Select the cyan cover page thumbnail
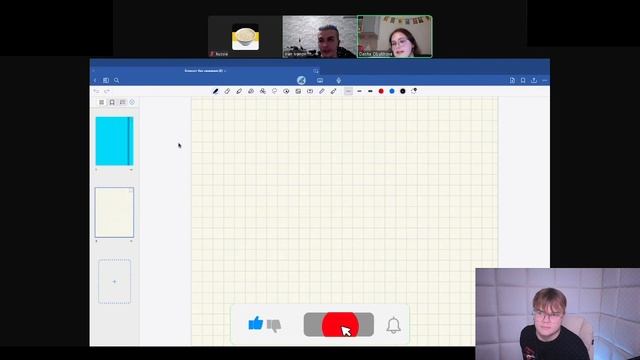The height and width of the screenshot is (360, 640). [114, 141]
